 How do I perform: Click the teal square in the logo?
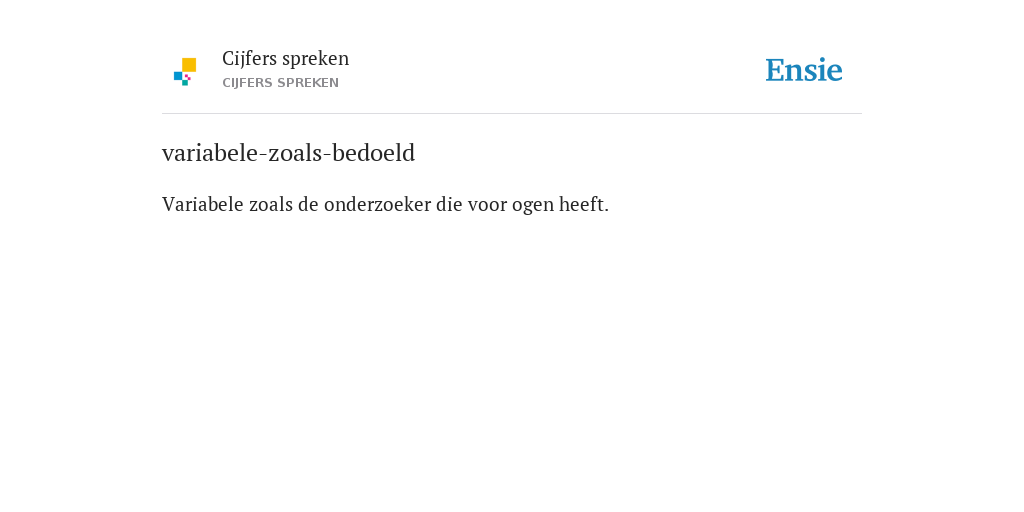pos(185,83)
